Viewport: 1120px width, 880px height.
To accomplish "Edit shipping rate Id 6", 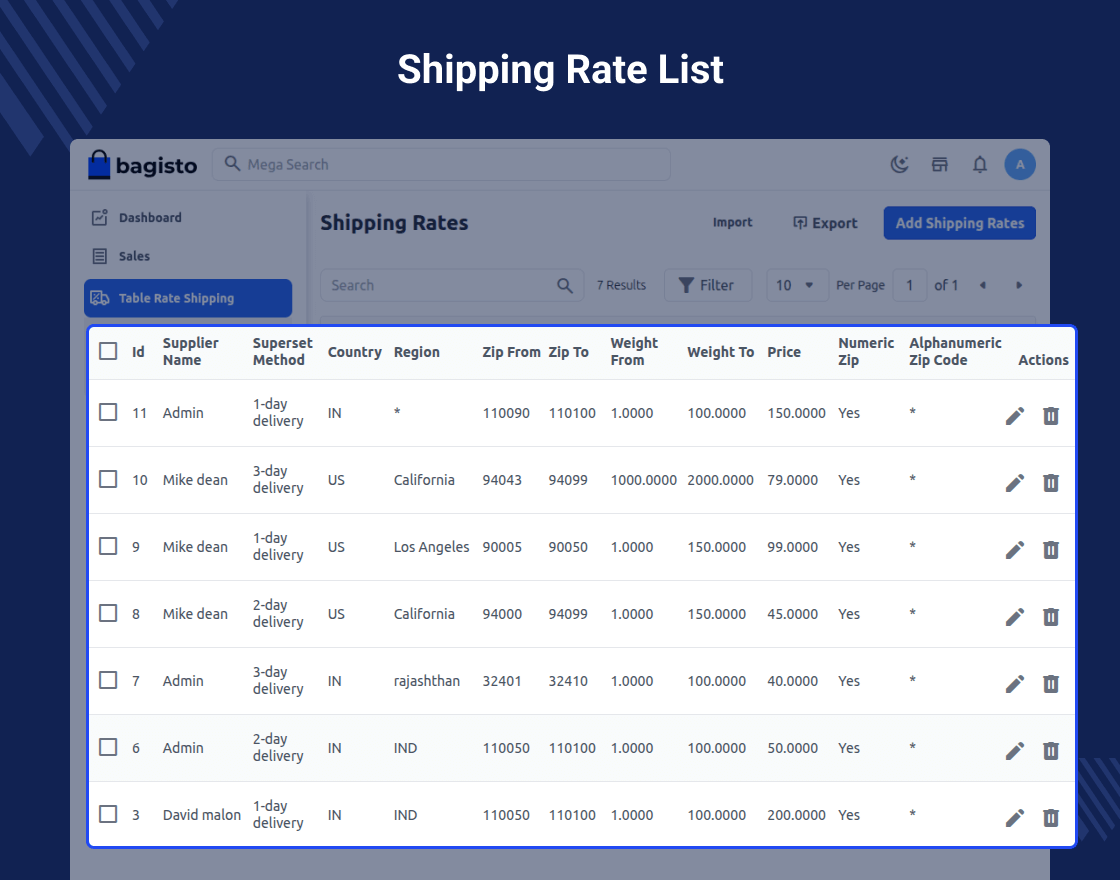I will click(1015, 751).
